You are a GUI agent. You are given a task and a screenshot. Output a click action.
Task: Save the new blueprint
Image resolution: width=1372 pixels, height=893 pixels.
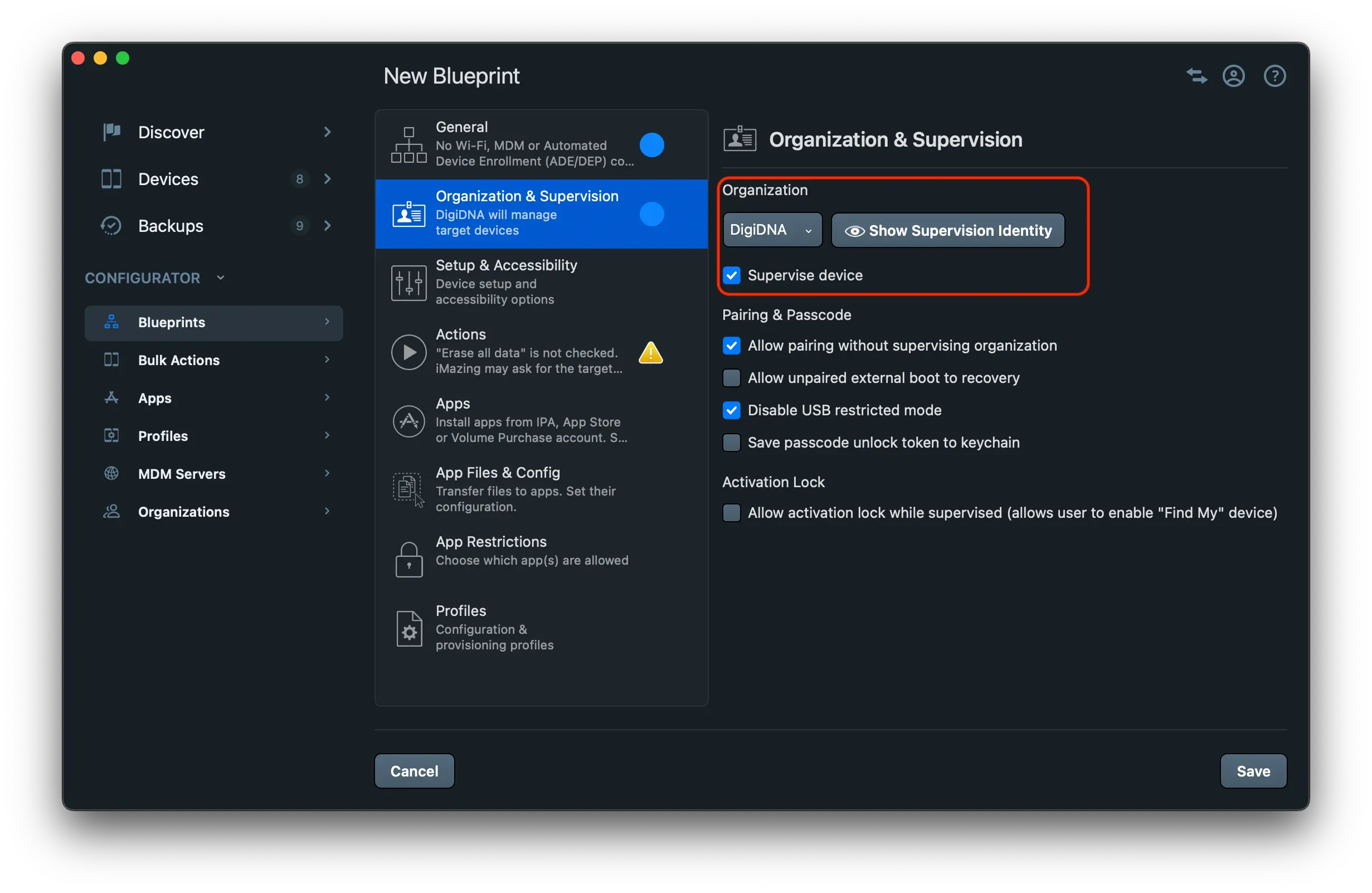pyautogui.click(x=1253, y=771)
